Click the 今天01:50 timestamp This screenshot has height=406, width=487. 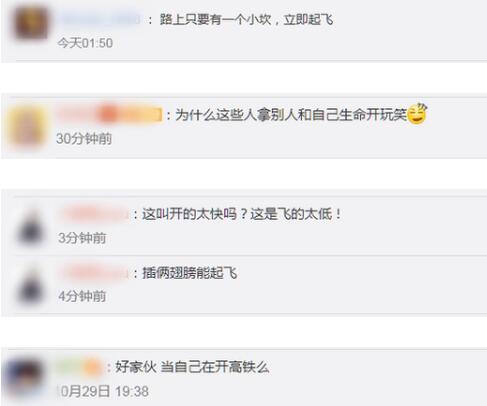(x=85, y=43)
